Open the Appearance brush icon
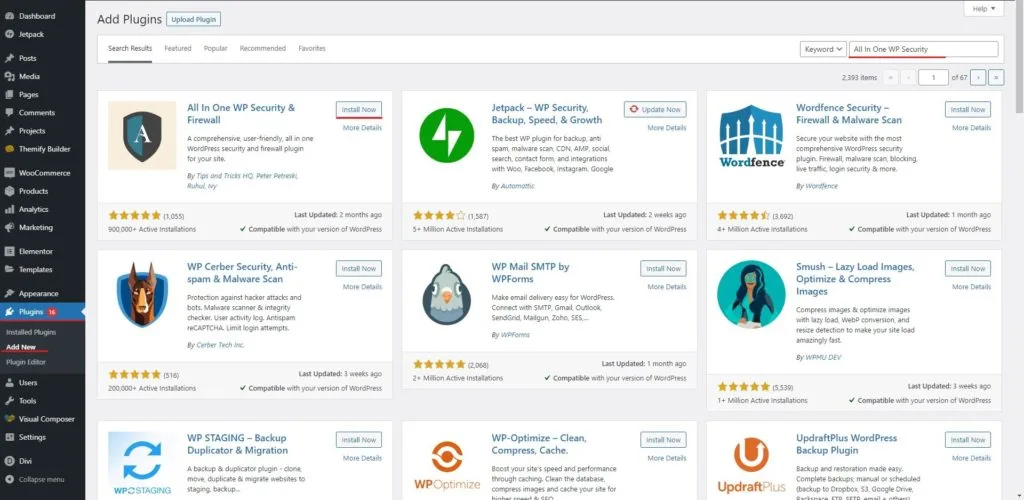The width and height of the screenshot is (1024, 500). click(9, 294)
